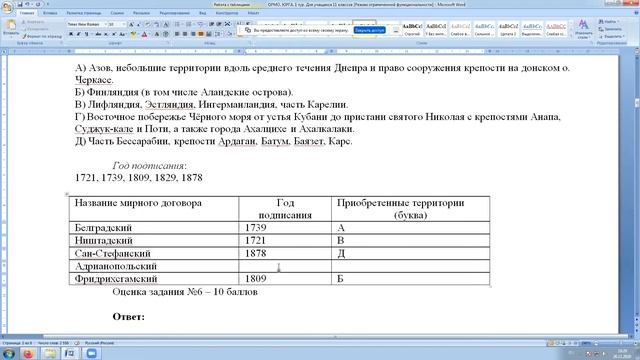Open the Ссылки tab
This screenshot has width=640, height=360.
(117, 13)
